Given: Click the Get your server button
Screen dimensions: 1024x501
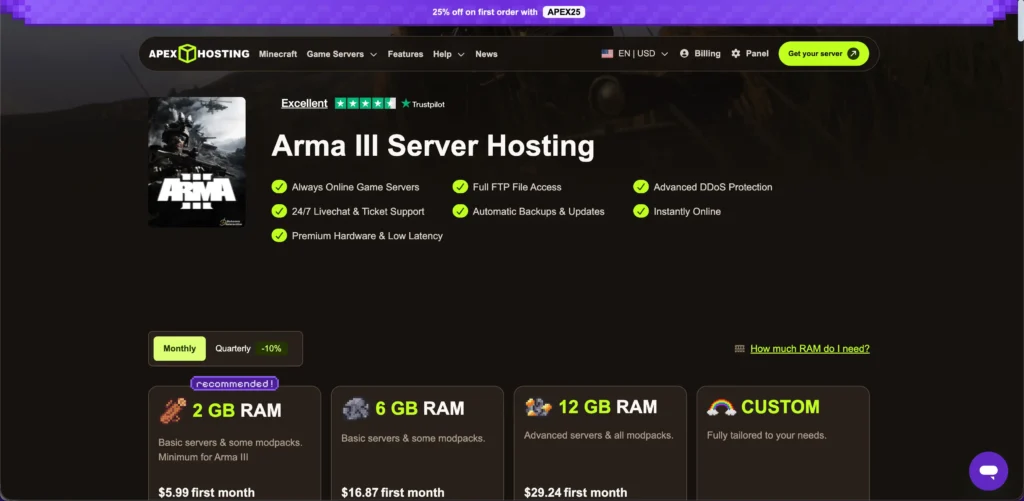Looking at the screenshot, I should [823, 54].
